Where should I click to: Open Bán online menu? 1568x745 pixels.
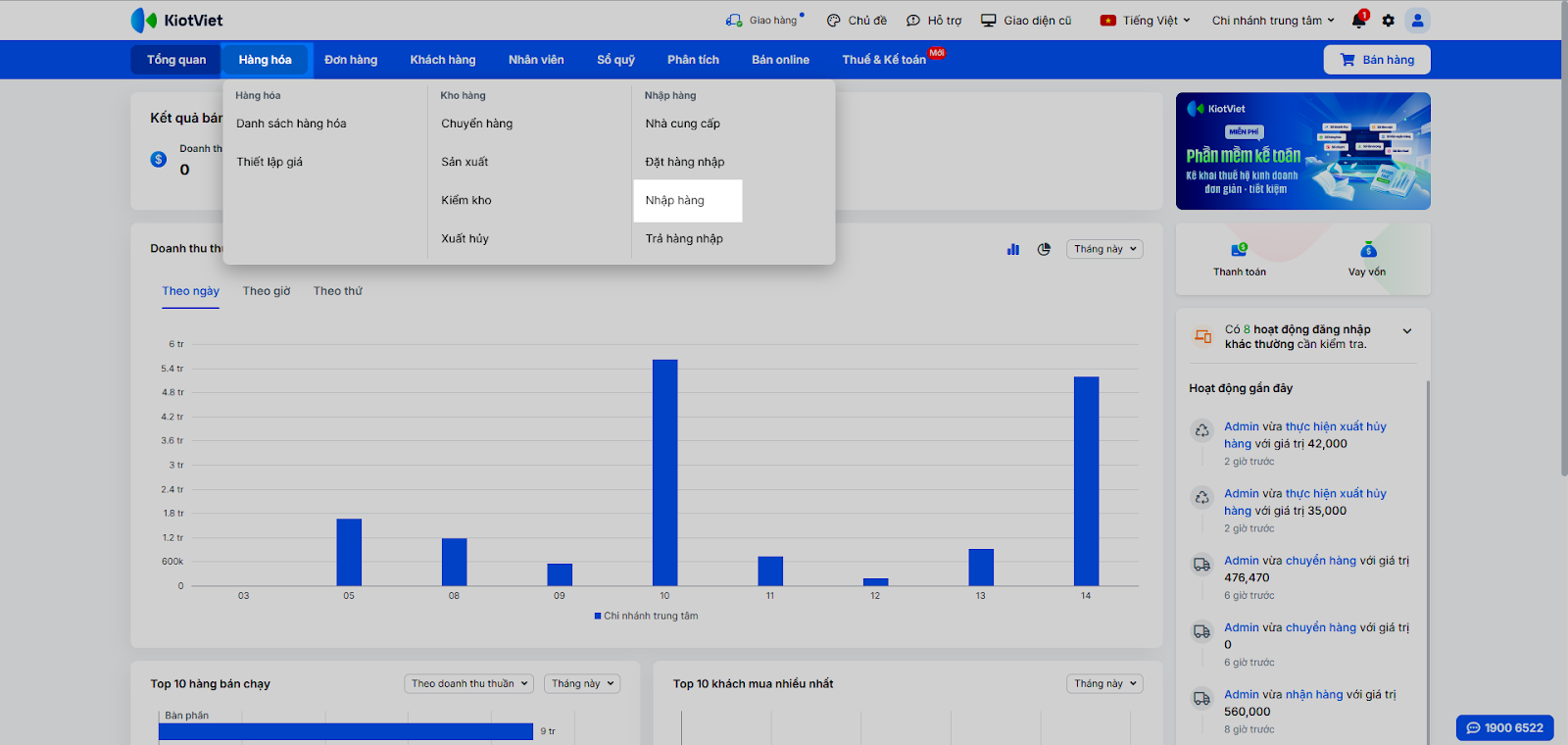(781, 60)
